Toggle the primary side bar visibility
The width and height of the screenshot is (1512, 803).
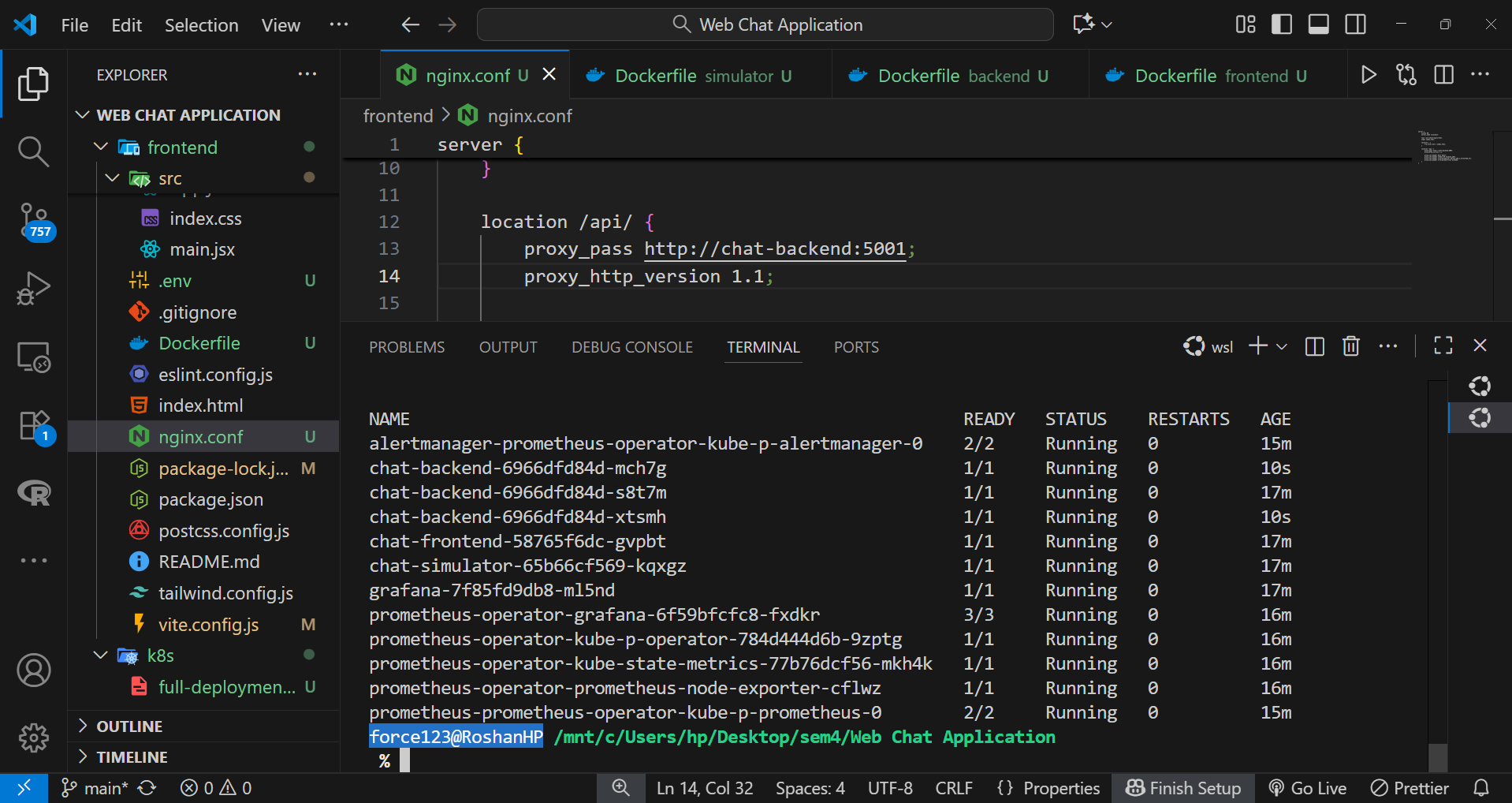tap(1282, 24)
